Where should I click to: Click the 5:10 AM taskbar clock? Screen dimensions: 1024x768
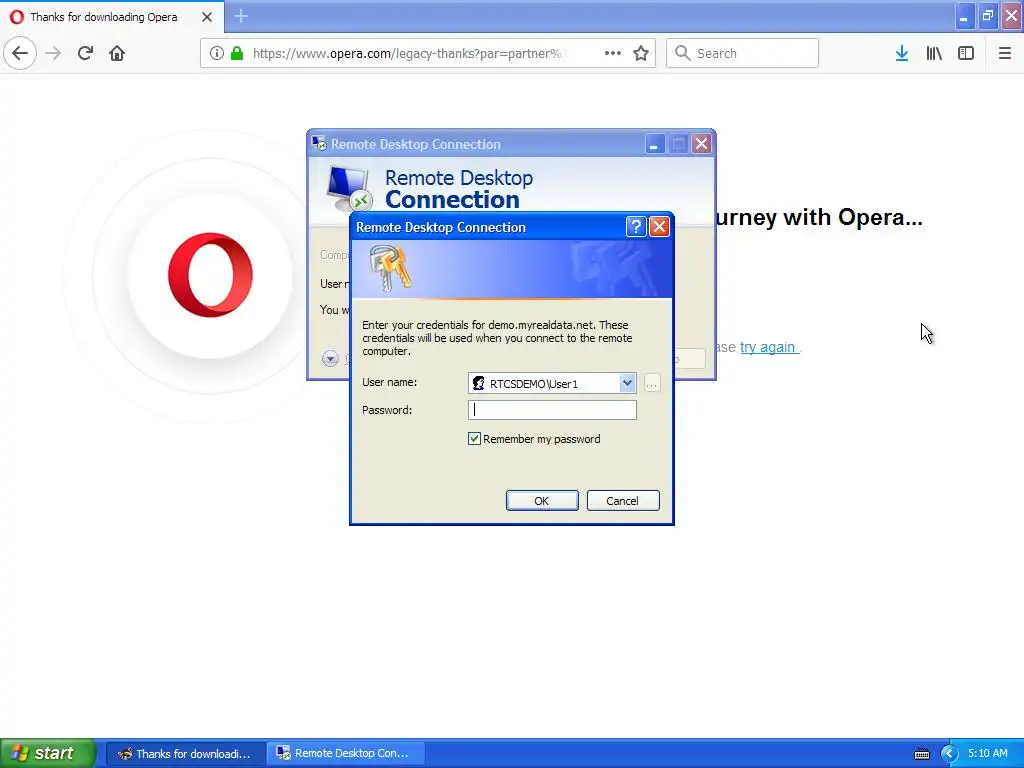coord(987,754)
